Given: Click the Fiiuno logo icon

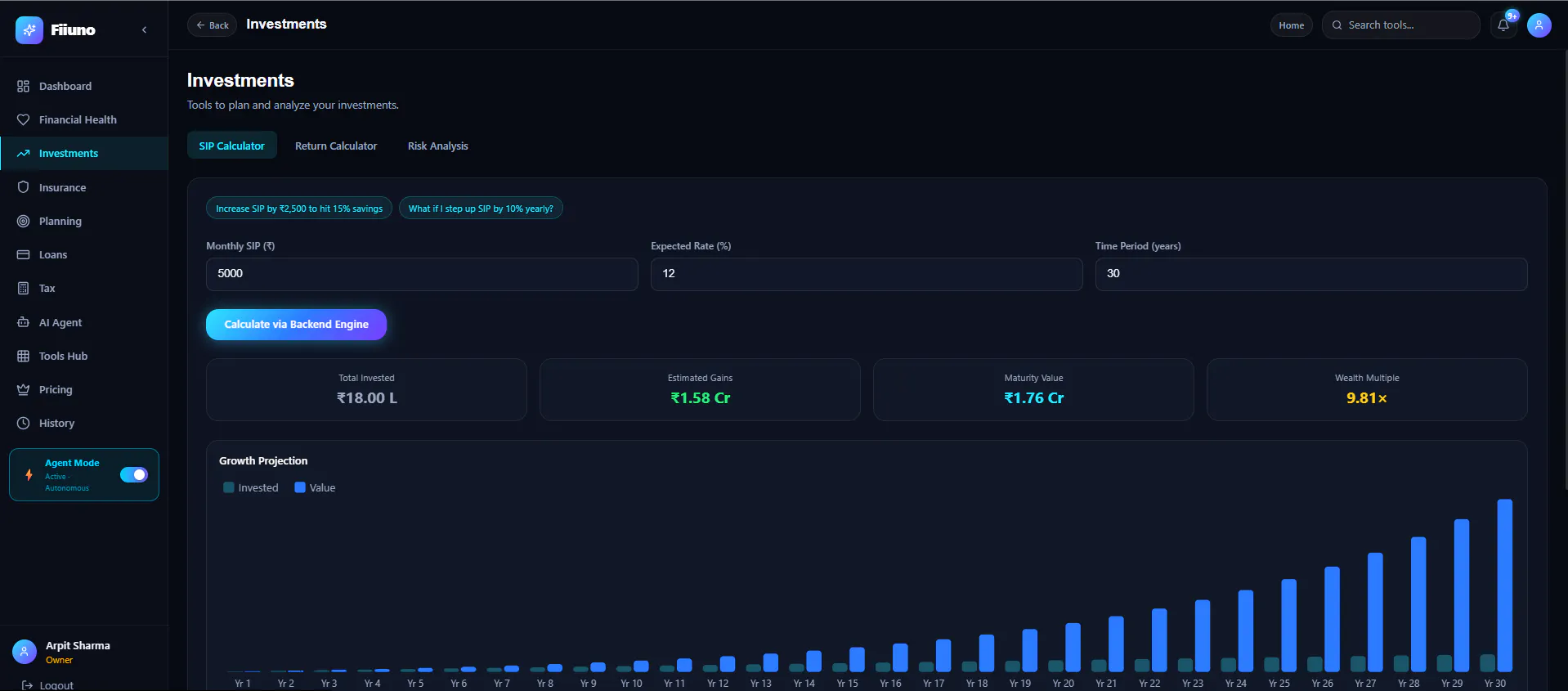Looking at the screenshot, I should (x=29, y=30).
